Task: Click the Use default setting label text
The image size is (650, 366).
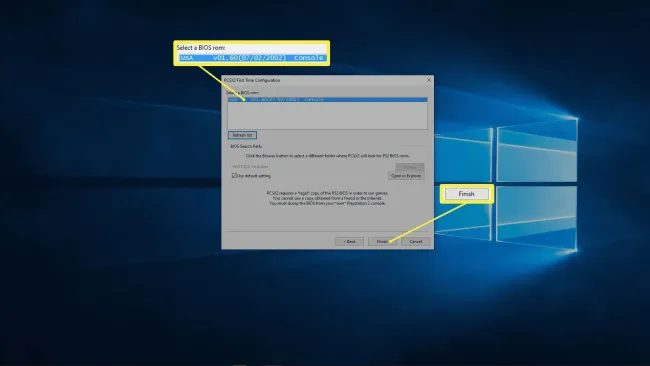Action: pos(254,176)
